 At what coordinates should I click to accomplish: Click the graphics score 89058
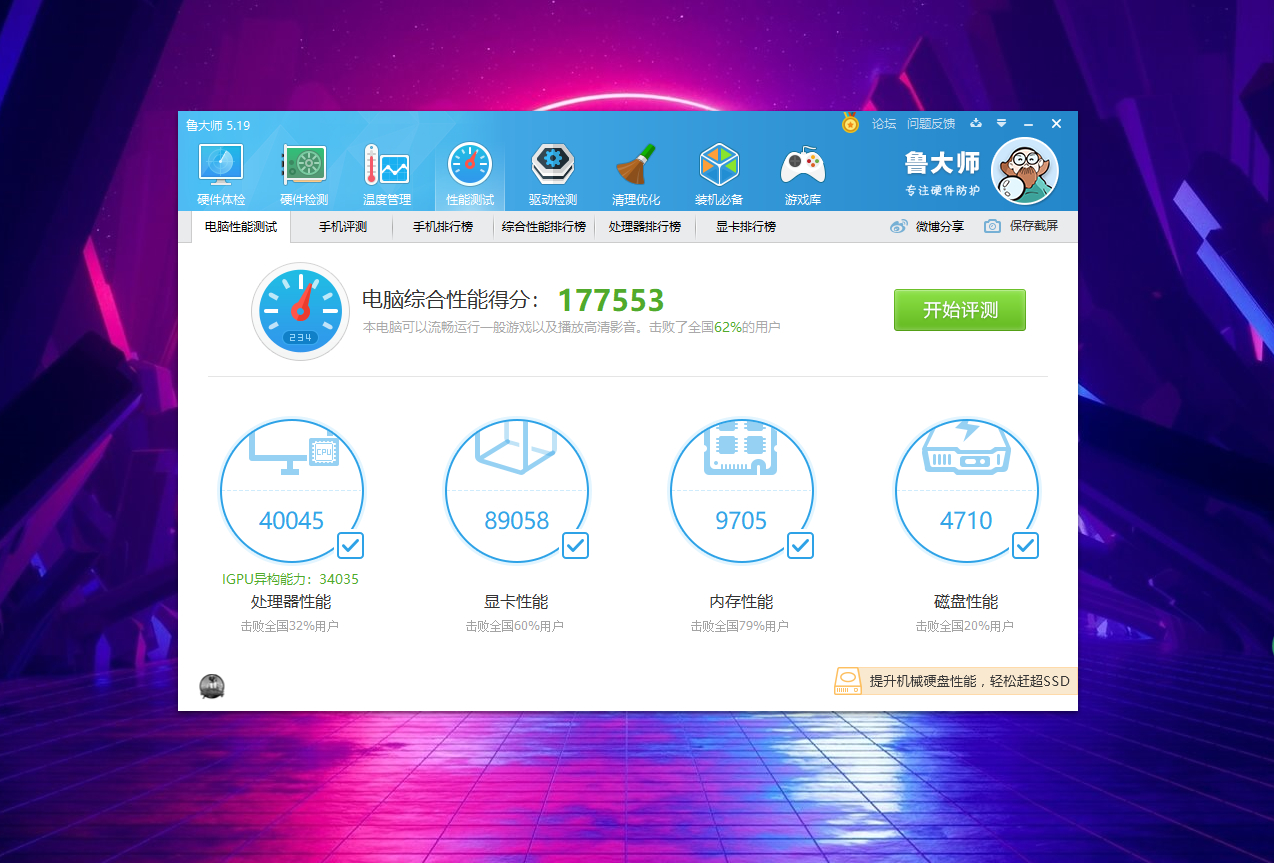coord(517,521)
